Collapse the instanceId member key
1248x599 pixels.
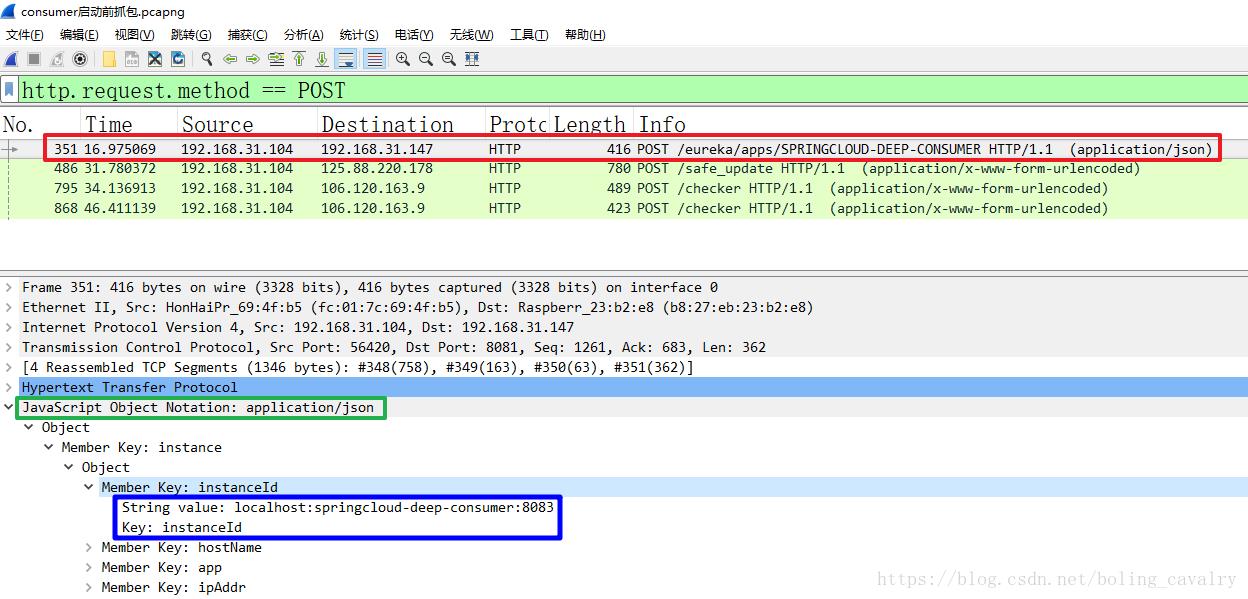click(x=89, y=487)
